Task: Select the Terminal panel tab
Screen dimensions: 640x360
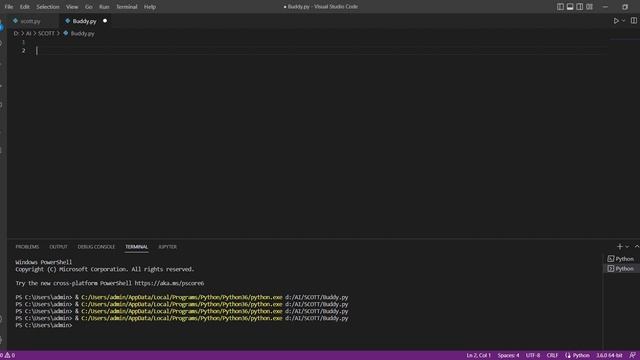Action: point(136,247)
